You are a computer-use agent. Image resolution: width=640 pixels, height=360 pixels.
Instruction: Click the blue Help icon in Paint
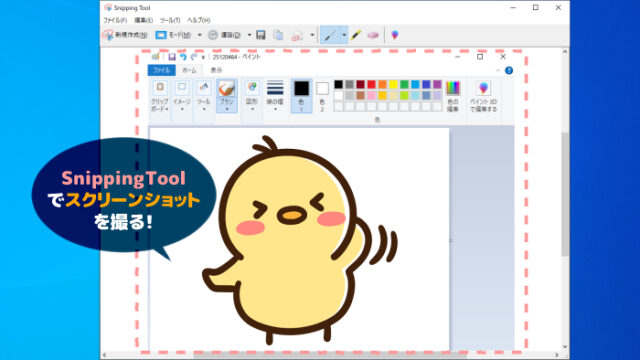click(509, 70)
